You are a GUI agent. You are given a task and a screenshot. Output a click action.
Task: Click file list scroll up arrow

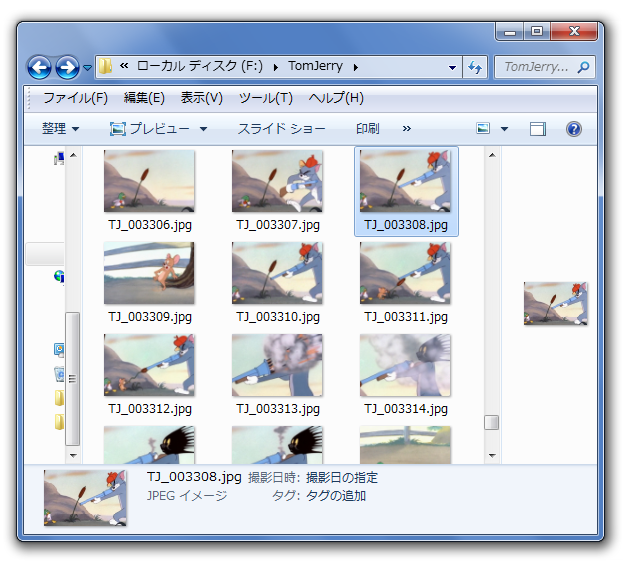point(492,155)
